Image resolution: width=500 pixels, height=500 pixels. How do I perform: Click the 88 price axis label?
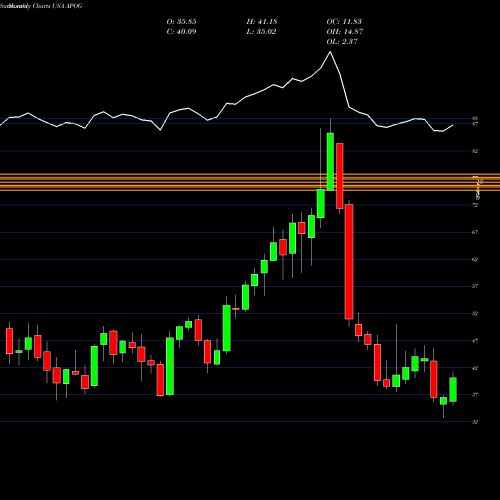click(475, 118)
